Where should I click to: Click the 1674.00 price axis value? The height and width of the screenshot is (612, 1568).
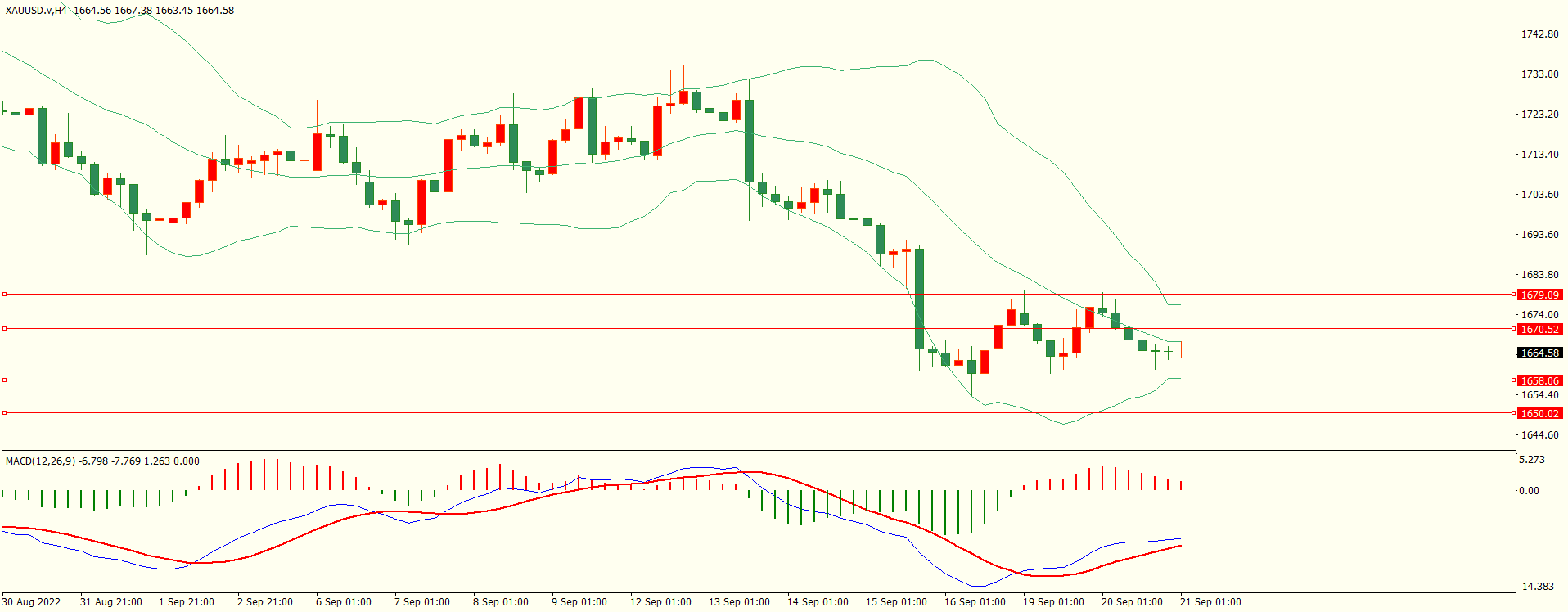point(1539,315)
